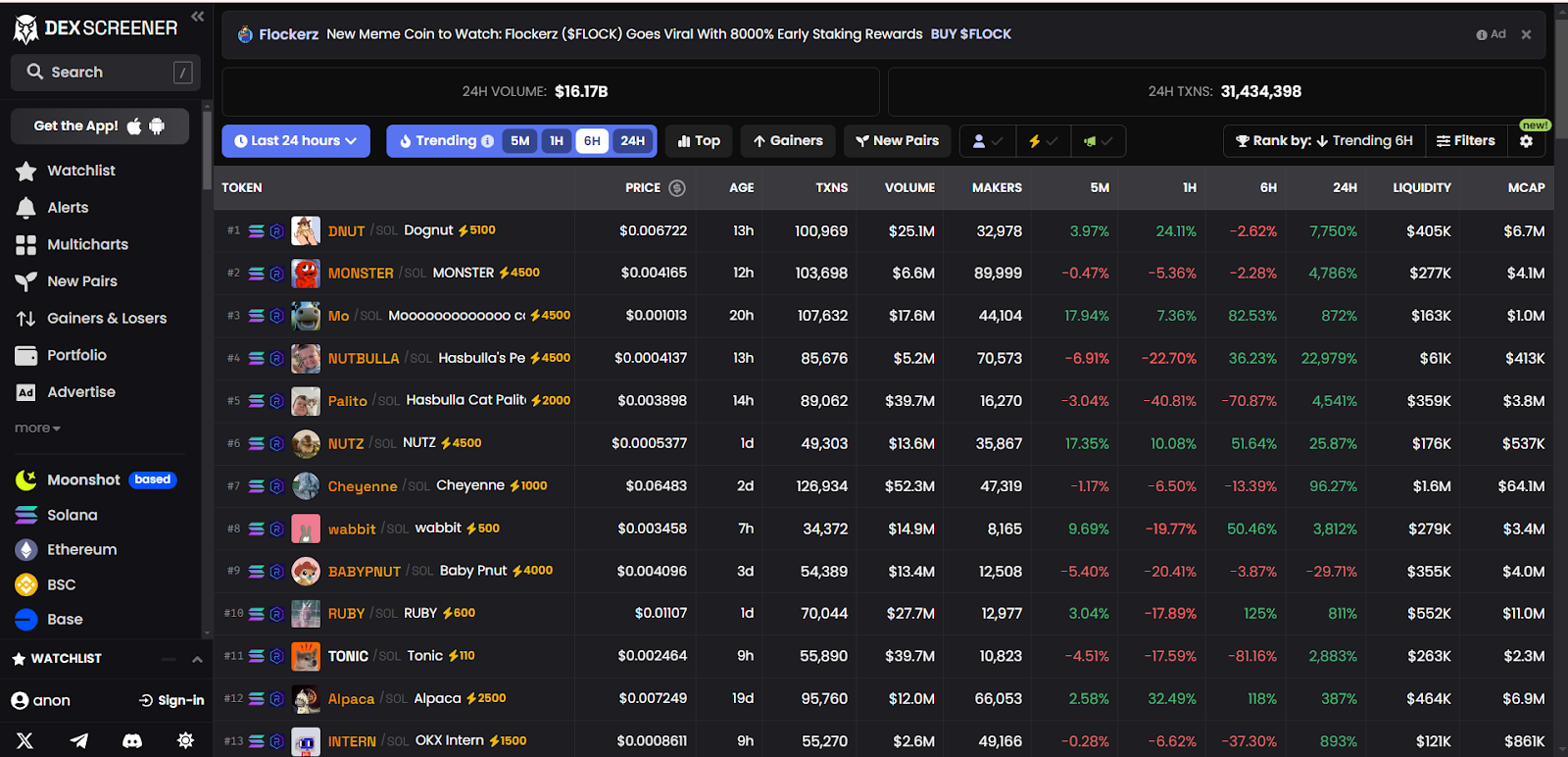Click the TONIC token avatar
This screenshot has height=757, width=1568.
pos(306,656)
